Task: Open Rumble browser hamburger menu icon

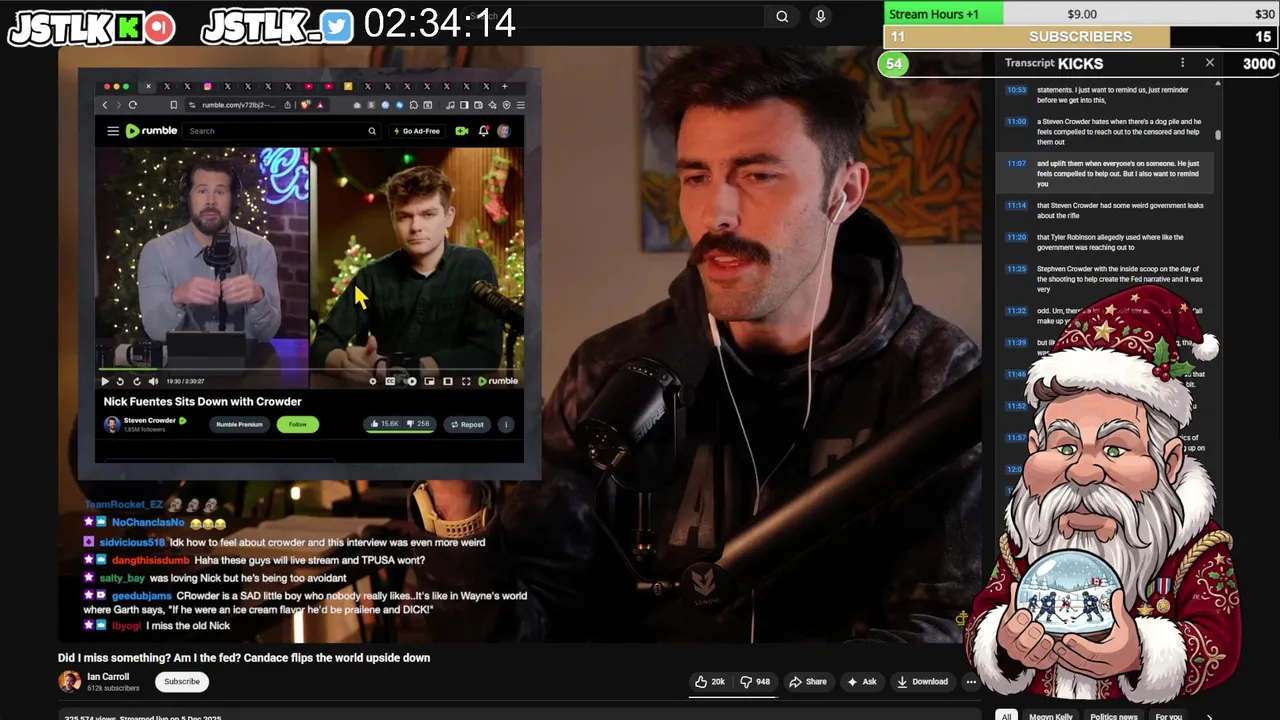Action: pyautogui.click(x=520, y=105)
